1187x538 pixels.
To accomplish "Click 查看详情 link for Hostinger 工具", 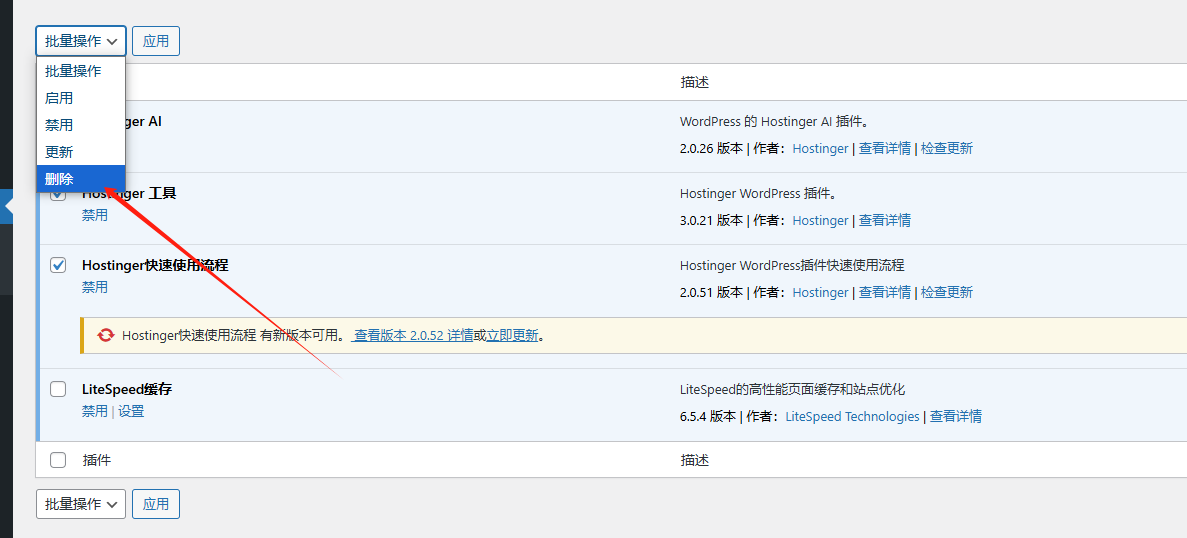I will (x=885, y=220).
